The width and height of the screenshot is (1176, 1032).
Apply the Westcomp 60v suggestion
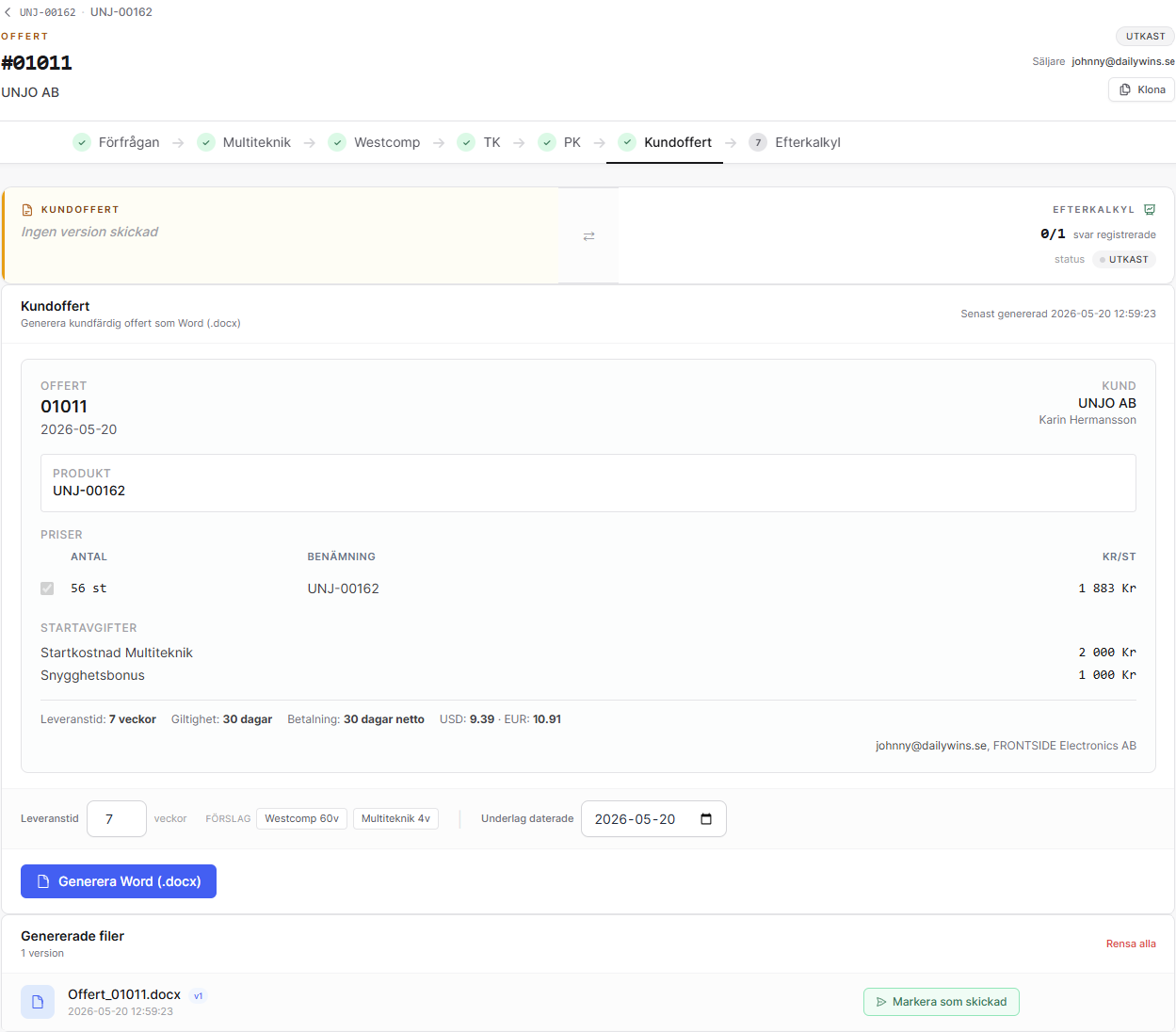pos(301,819)
